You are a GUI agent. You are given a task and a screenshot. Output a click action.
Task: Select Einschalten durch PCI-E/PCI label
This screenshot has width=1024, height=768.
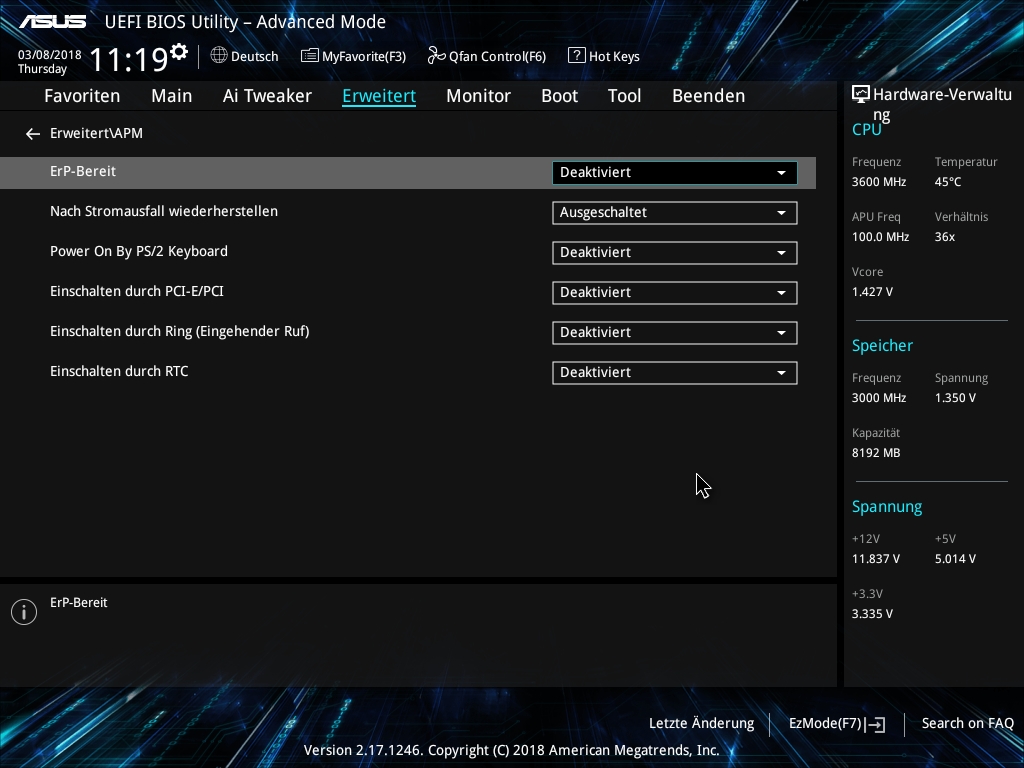pyautogui.click(x=137, y=291)
